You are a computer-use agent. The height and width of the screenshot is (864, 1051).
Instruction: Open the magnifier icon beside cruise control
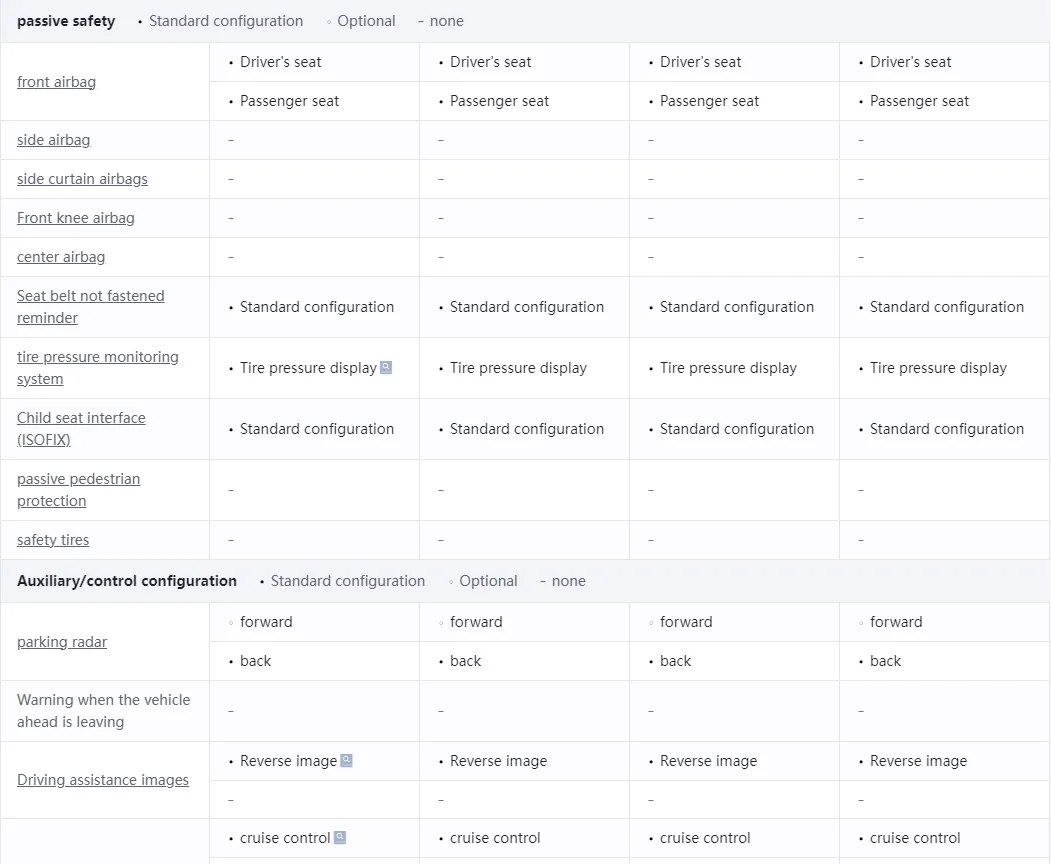point(340,837)
